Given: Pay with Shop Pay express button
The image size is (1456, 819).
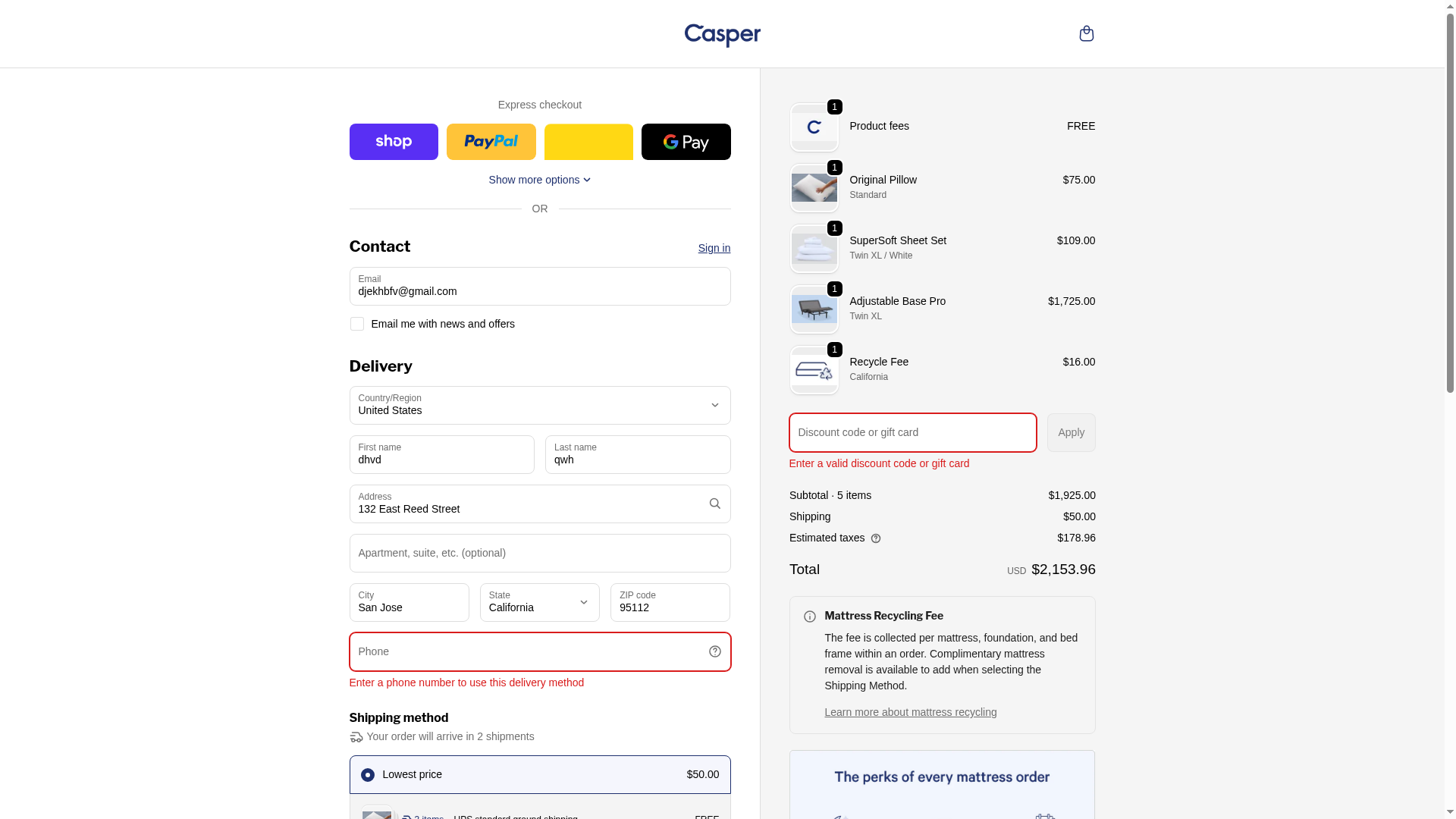Looking at the screenshot, I should point(394,142).
